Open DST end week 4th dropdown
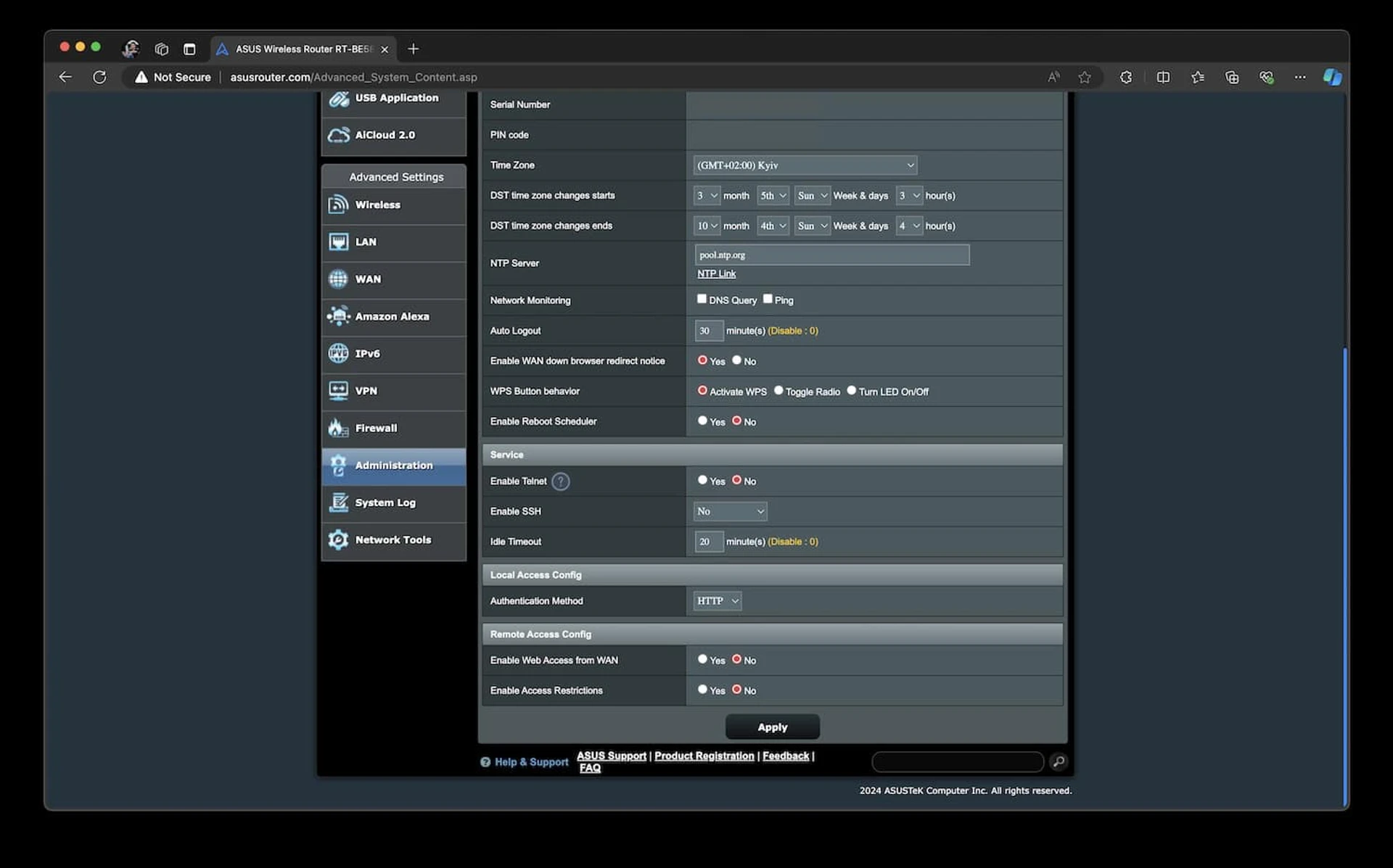 [773, 226]
